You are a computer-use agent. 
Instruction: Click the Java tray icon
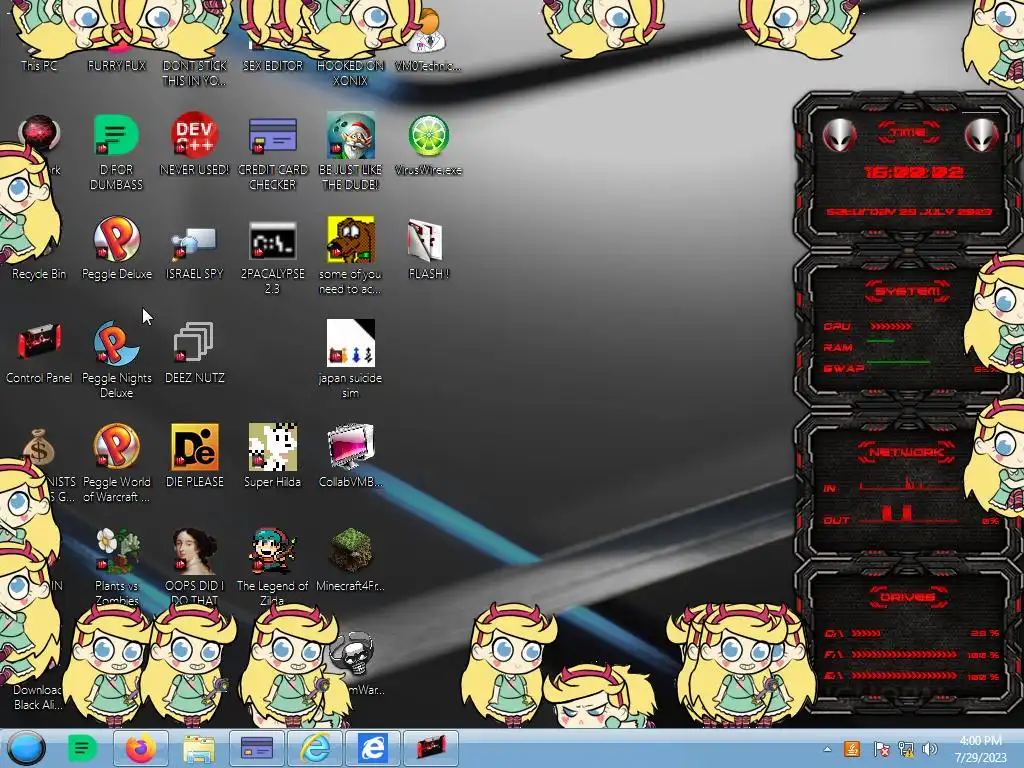click(852, 749)
